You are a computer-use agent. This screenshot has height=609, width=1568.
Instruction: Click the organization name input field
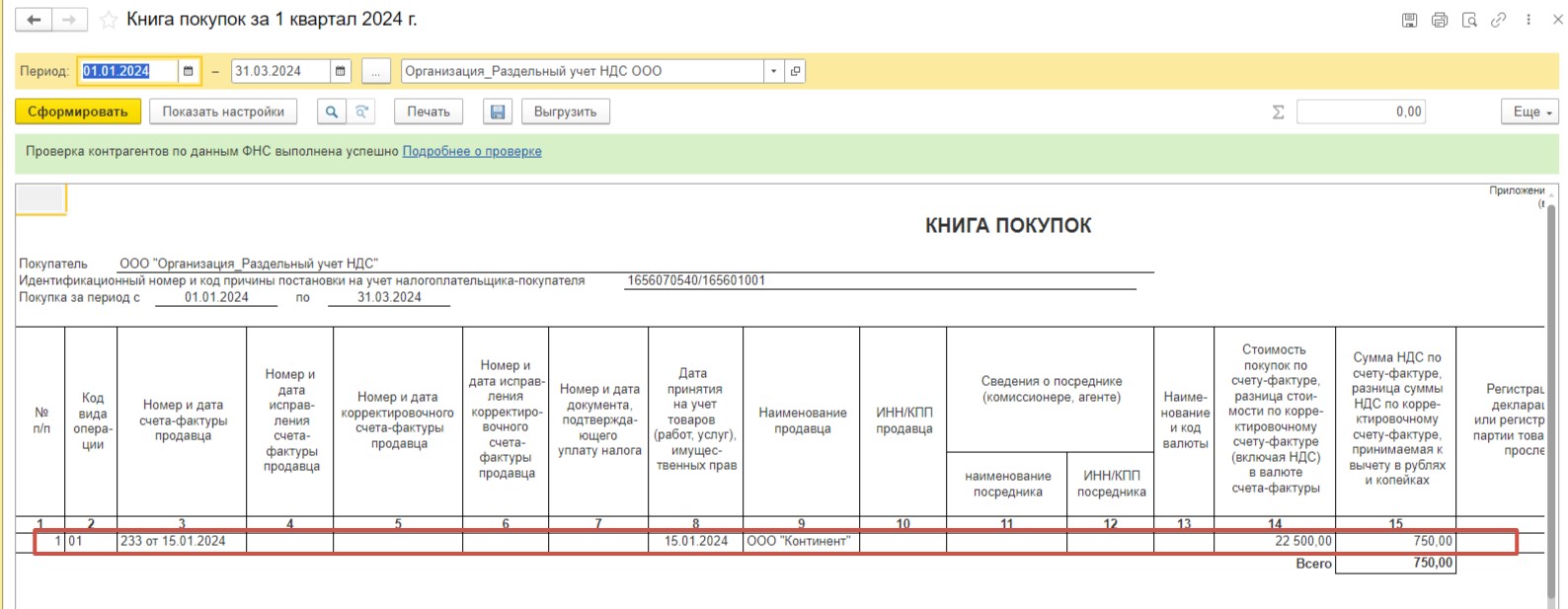coord(583,71)
